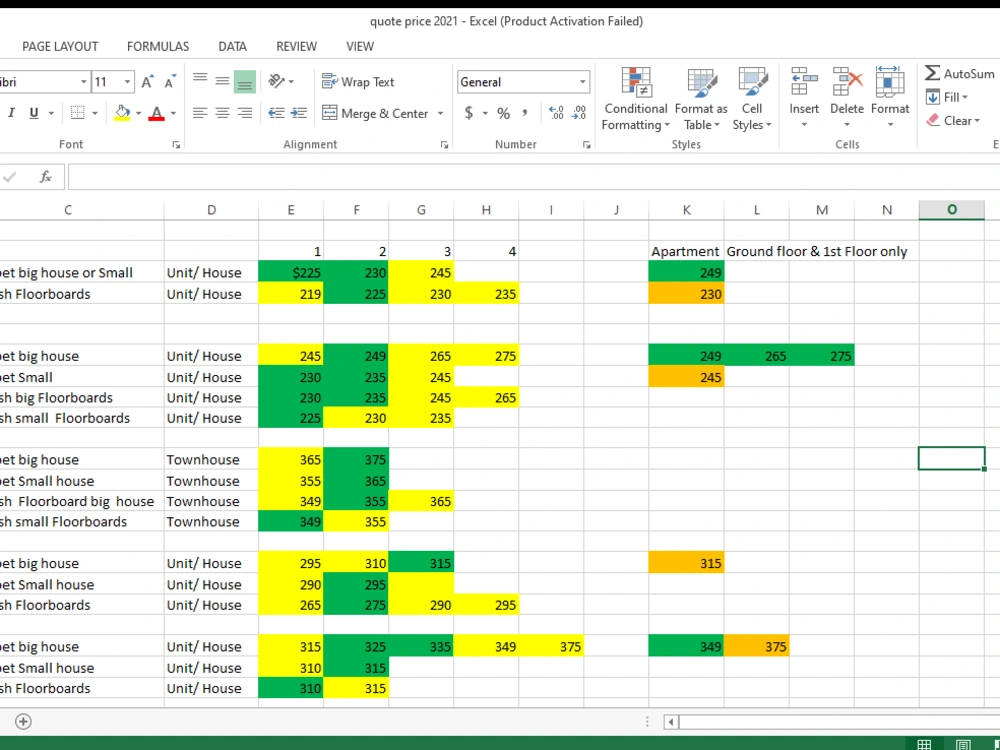Open the Fill menu

pyautogui.click(x=948, y=97)
